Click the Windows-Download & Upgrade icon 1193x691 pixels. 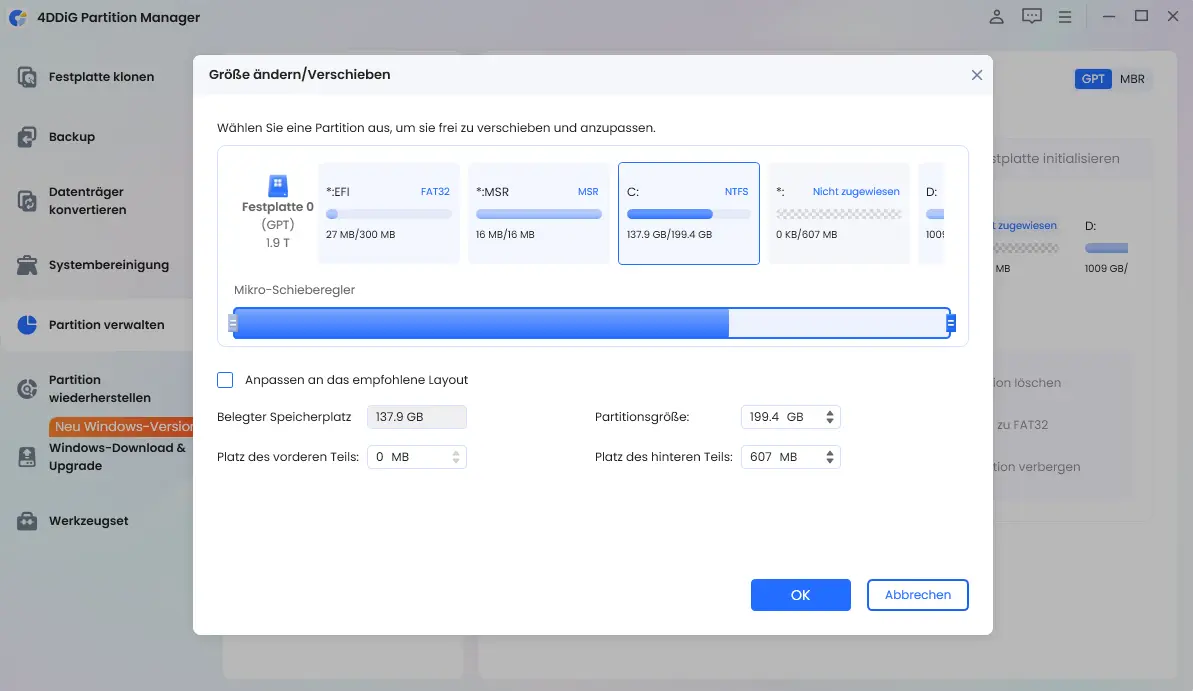point(27,457)
